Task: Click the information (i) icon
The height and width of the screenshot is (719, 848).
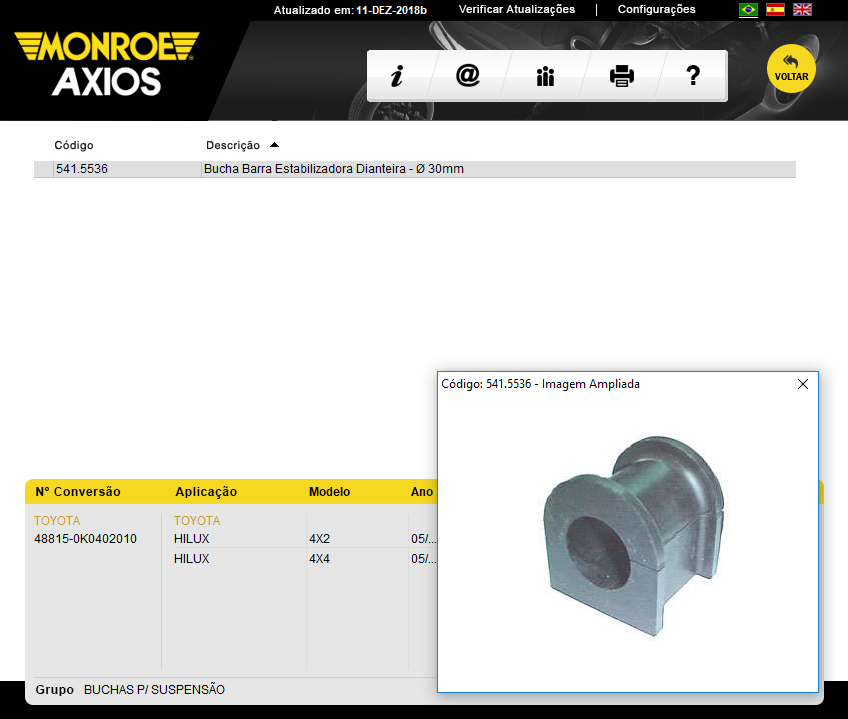Action: (x=397, y=76)
